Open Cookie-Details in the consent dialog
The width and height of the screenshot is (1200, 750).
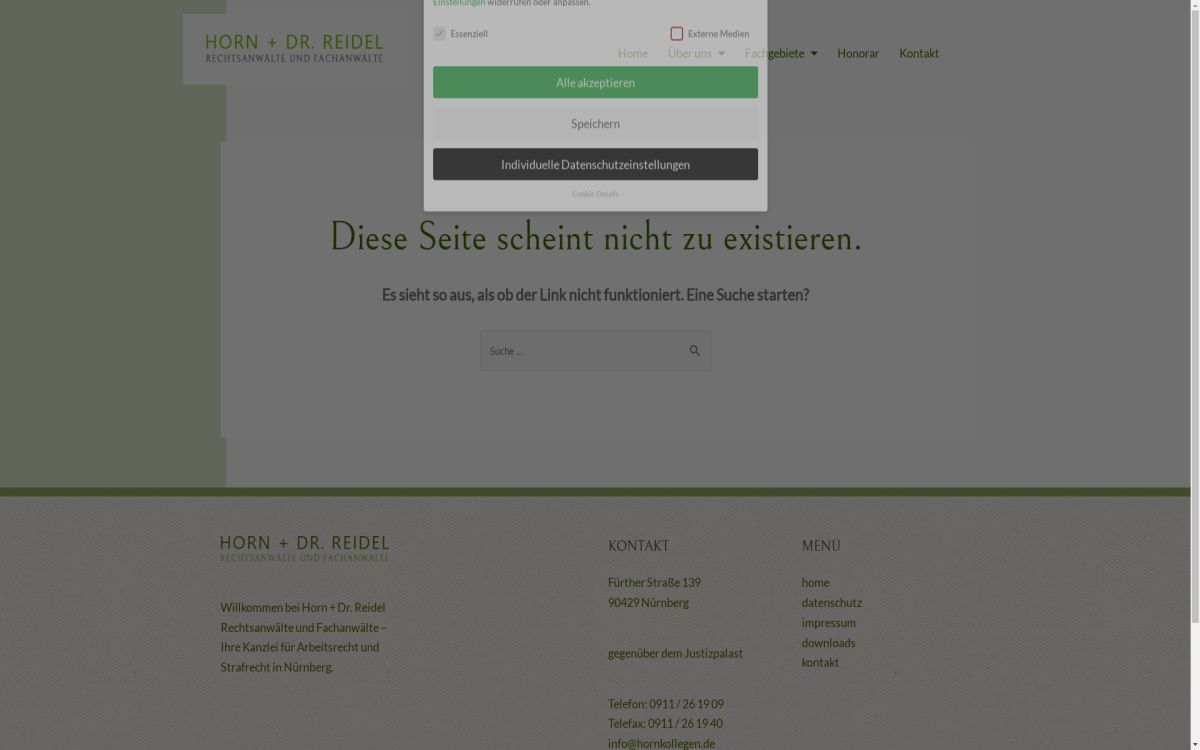pyautogui.click(x=595, y=194)
